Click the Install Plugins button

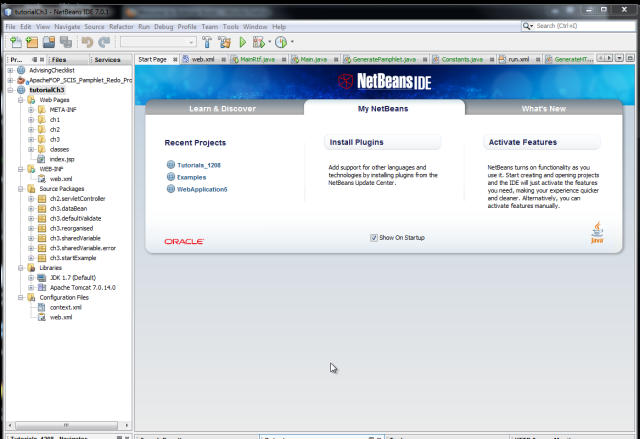(382, 142)
